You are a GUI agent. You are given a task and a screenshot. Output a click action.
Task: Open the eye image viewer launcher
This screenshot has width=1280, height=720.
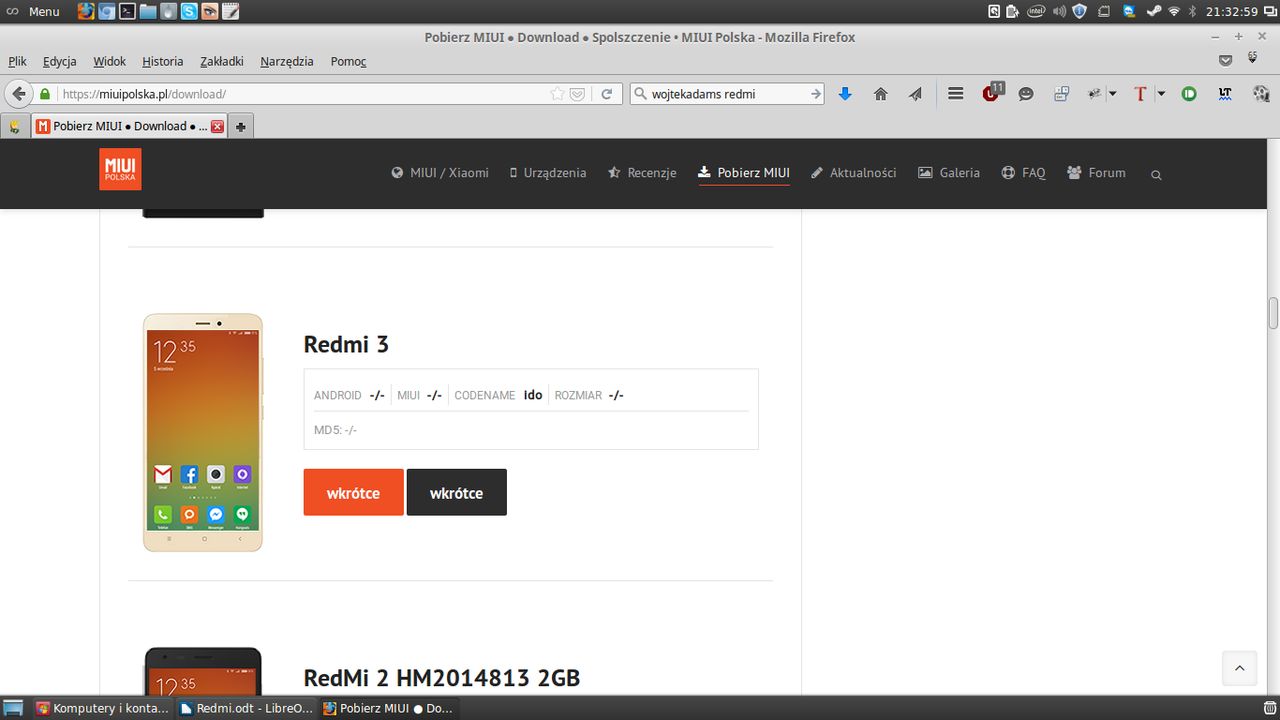coord(210,11)
